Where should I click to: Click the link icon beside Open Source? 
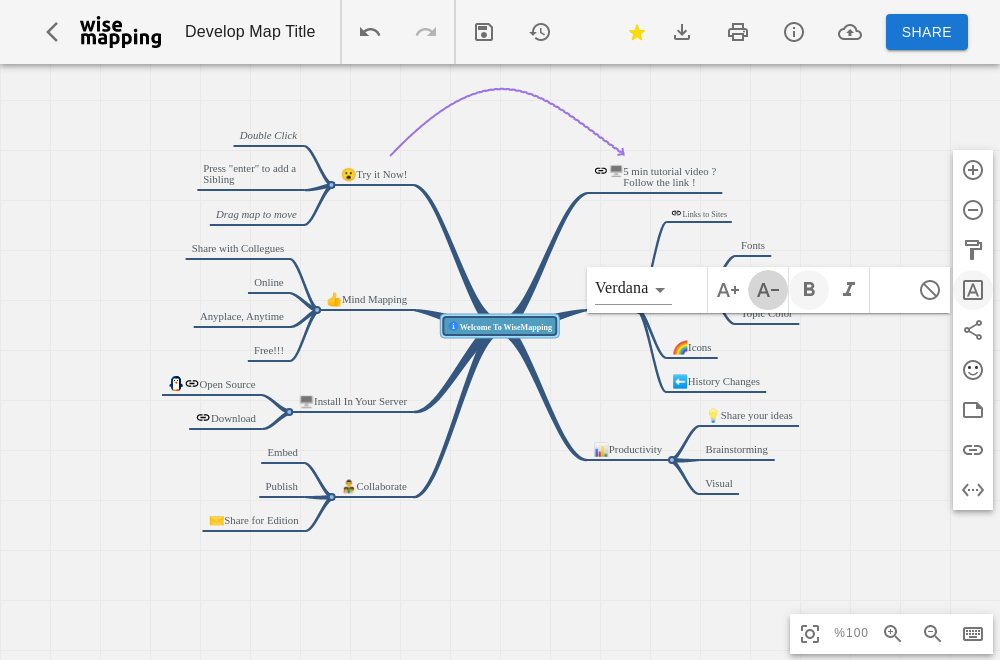point(192,384)
